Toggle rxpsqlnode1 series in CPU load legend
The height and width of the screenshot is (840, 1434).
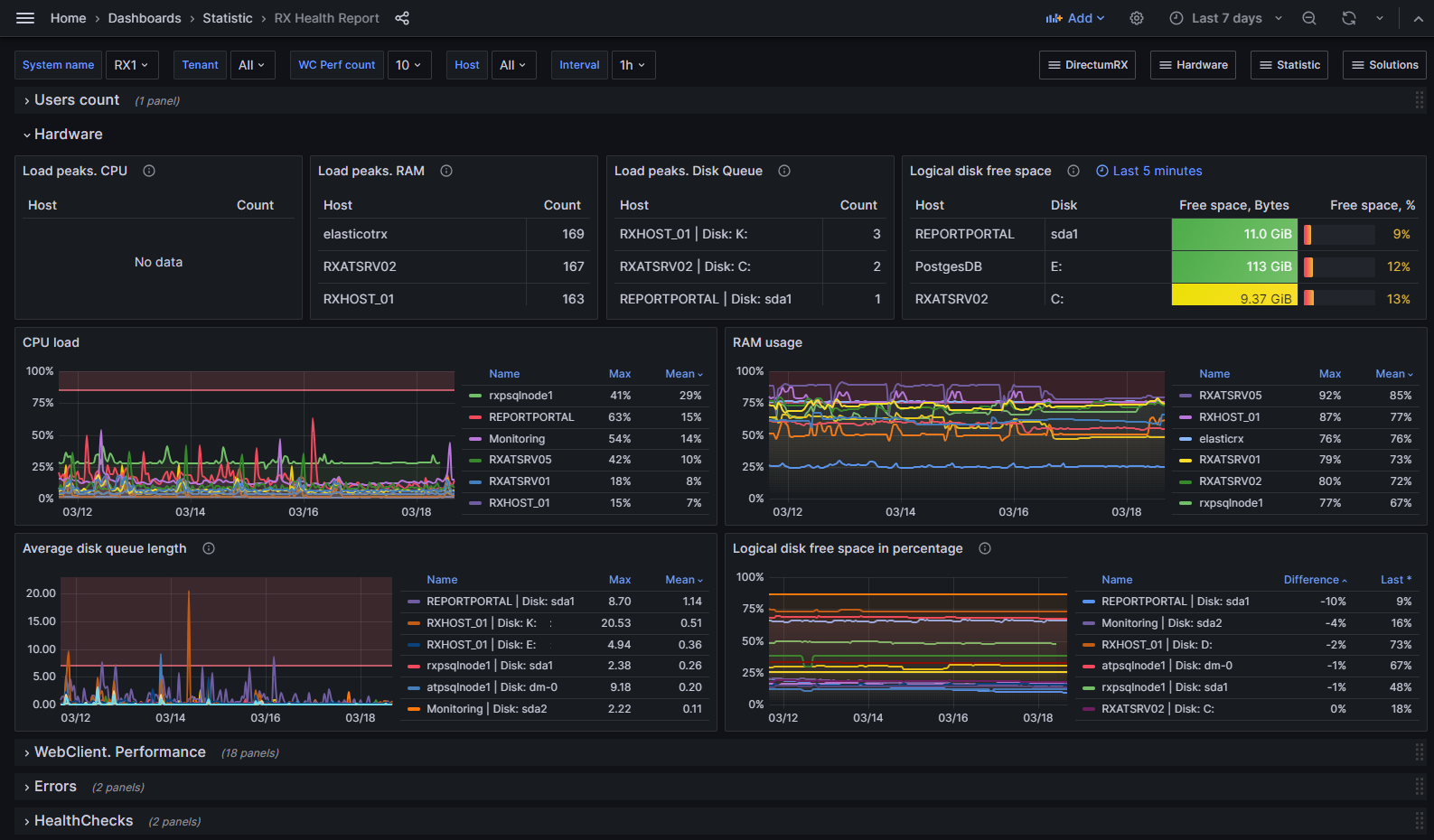coord(520,396)
